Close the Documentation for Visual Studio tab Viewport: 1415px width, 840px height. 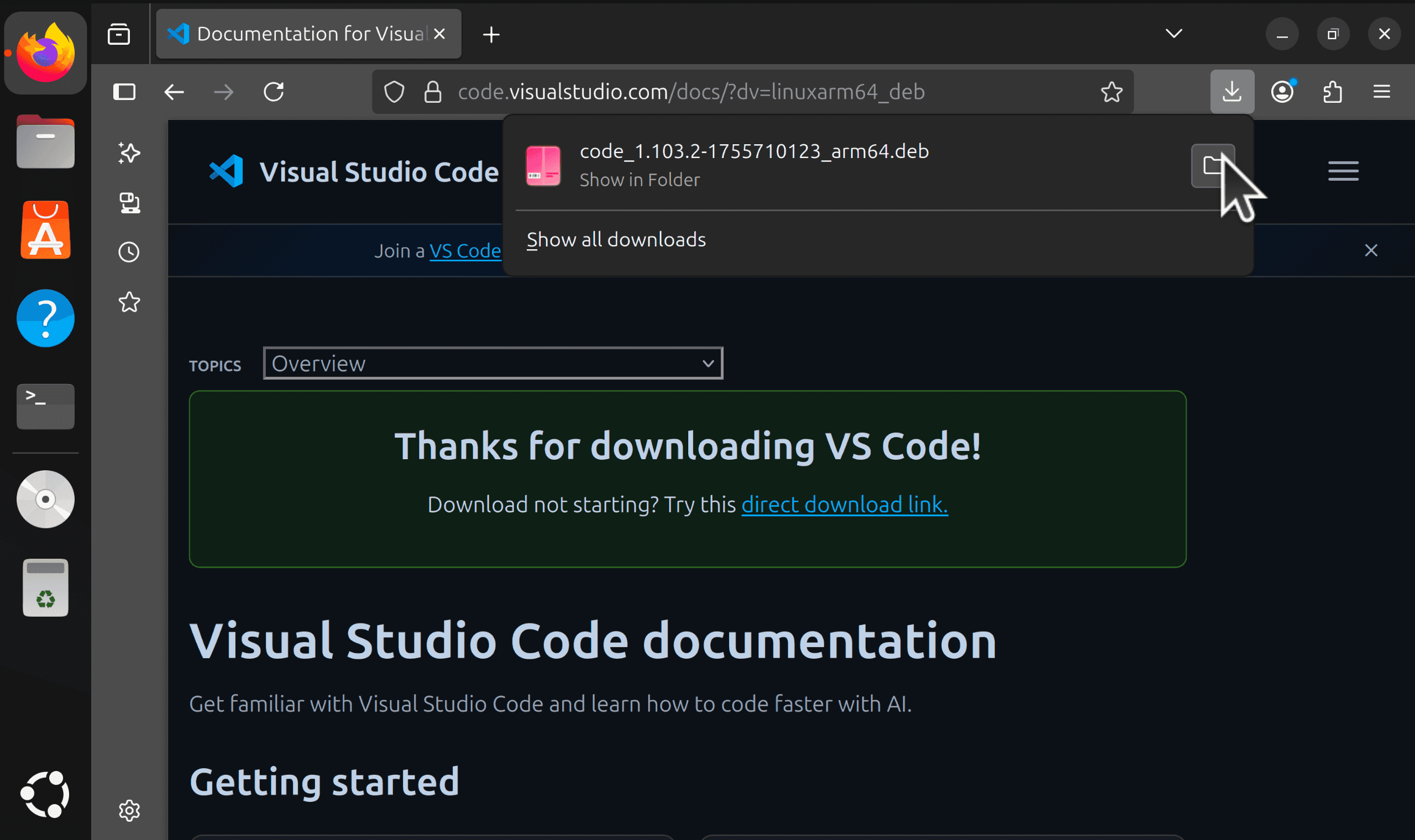(x=440, y=34)
